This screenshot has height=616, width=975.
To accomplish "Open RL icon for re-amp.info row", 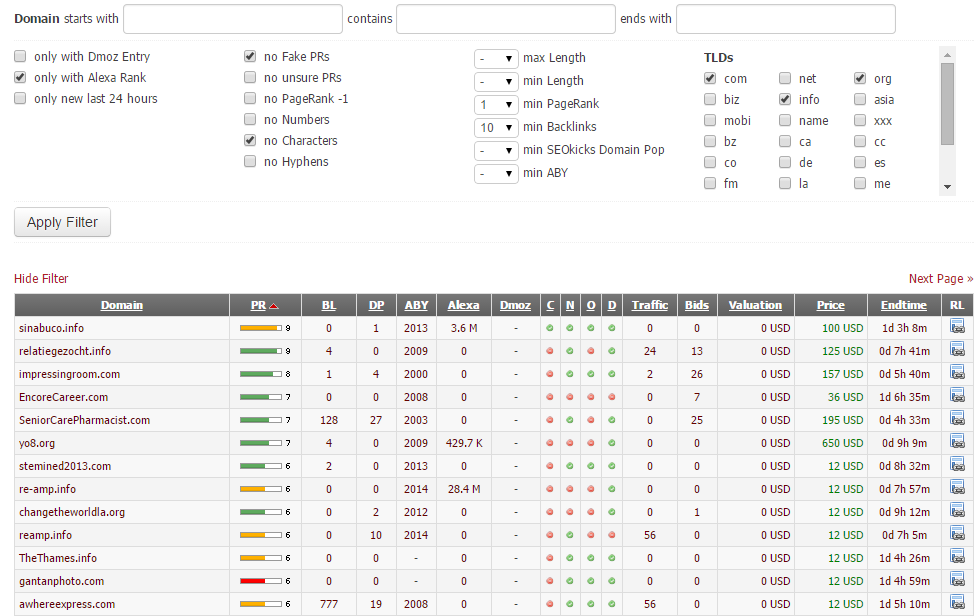I will 957,487.
